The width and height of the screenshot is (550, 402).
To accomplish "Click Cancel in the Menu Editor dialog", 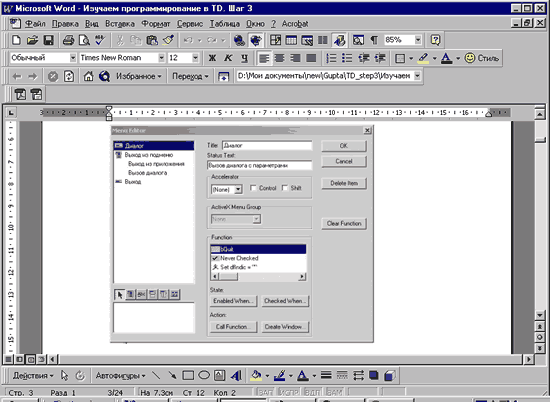I will (x=344, y=161).
